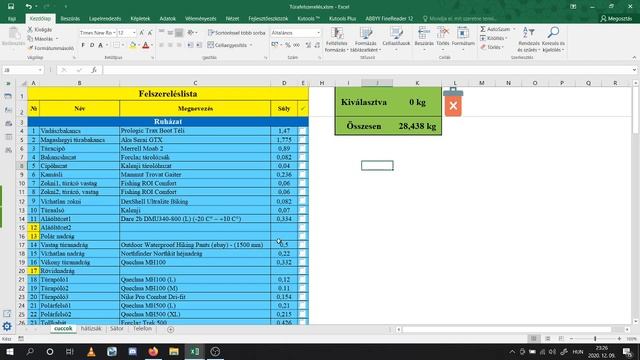Viewport: 640px width, 360px height.
Task: Open the Feltételes formázás menu
Action: pos(336,39)
